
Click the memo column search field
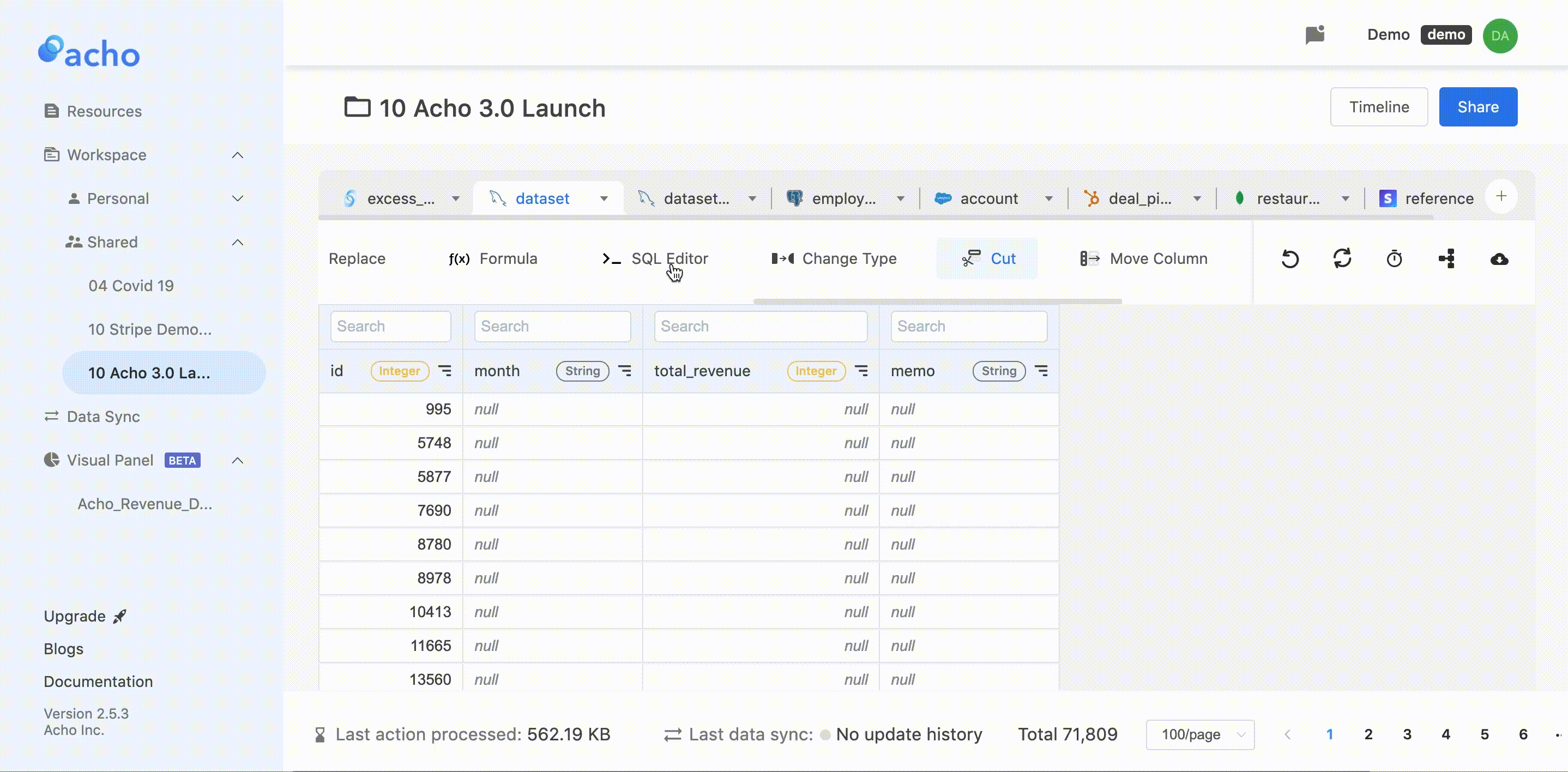tap(968, 327)
